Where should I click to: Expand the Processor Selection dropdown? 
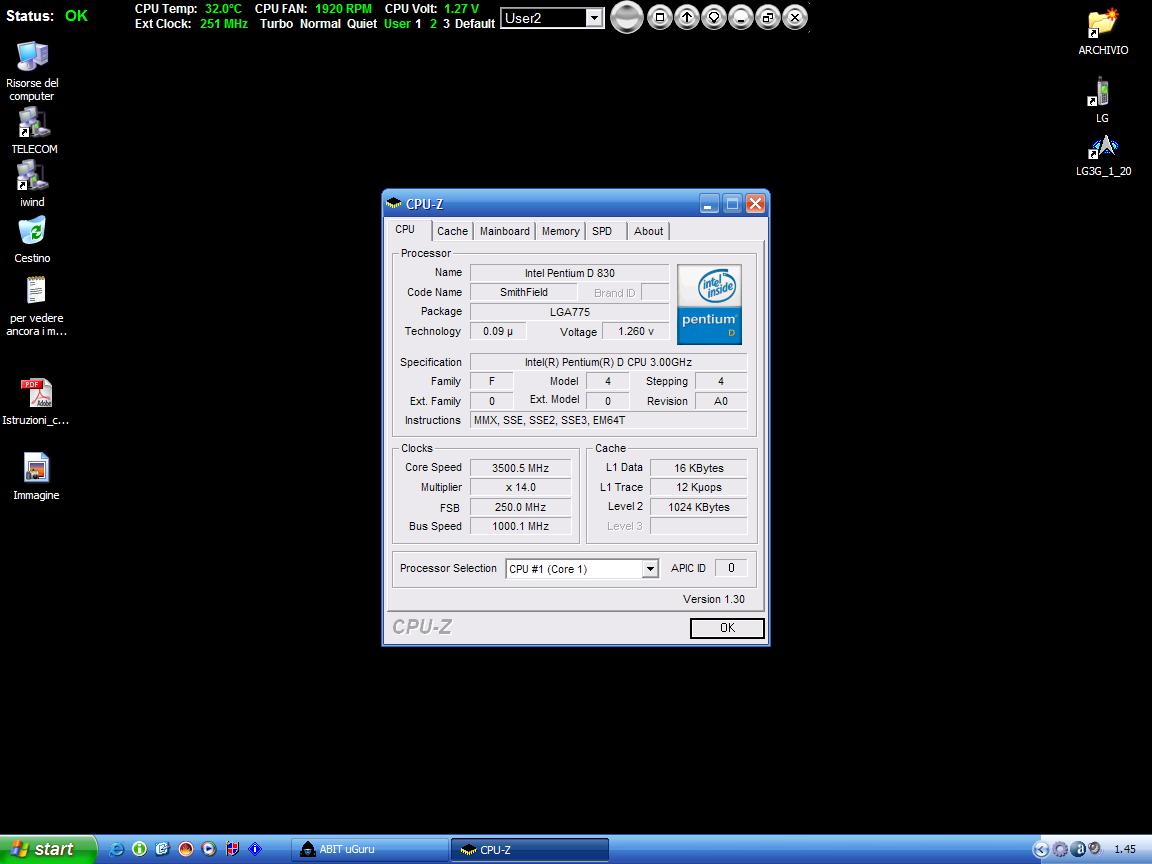(650, 569)
